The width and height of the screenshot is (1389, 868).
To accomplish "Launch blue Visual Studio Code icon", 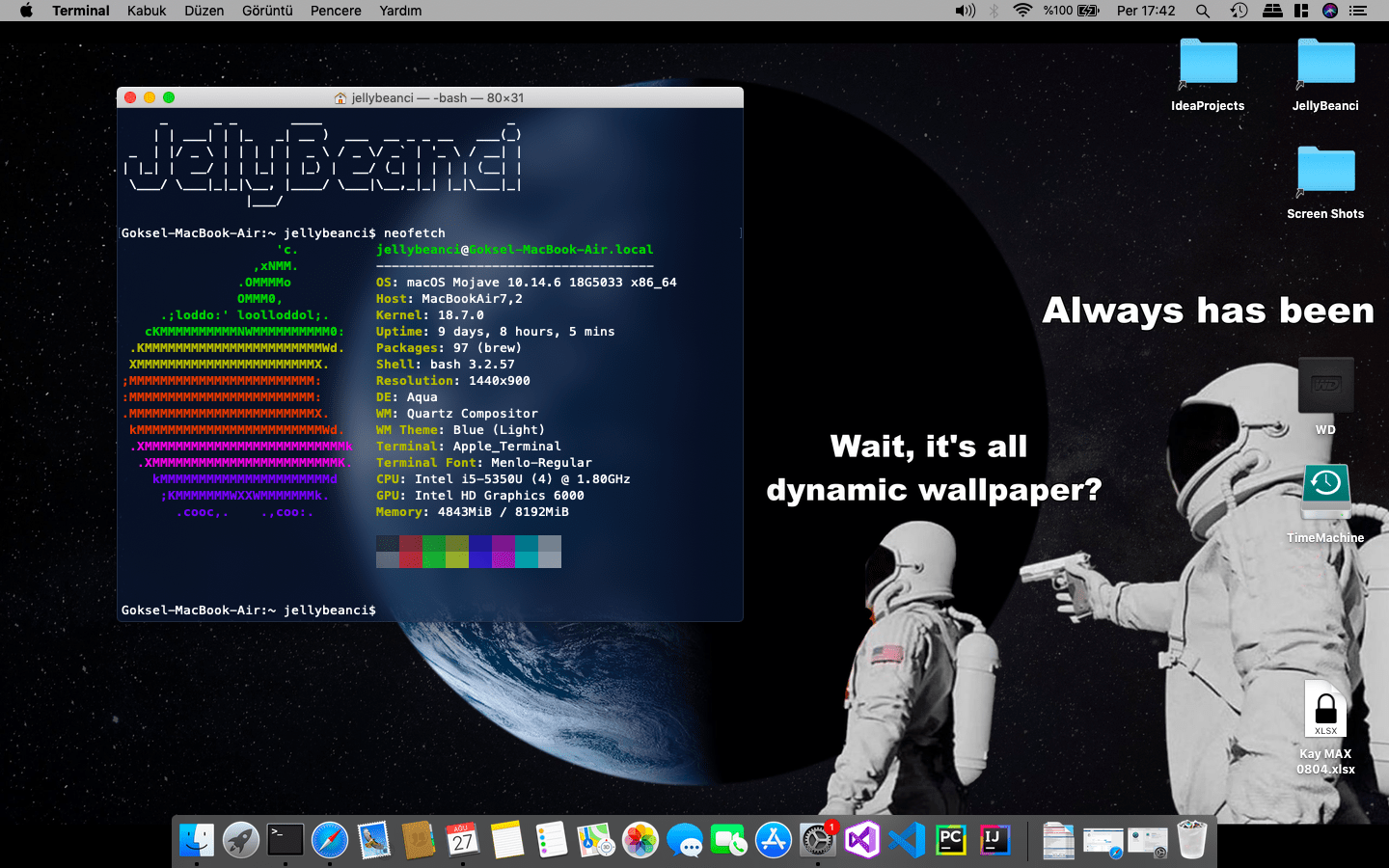I will coord(907,840).
